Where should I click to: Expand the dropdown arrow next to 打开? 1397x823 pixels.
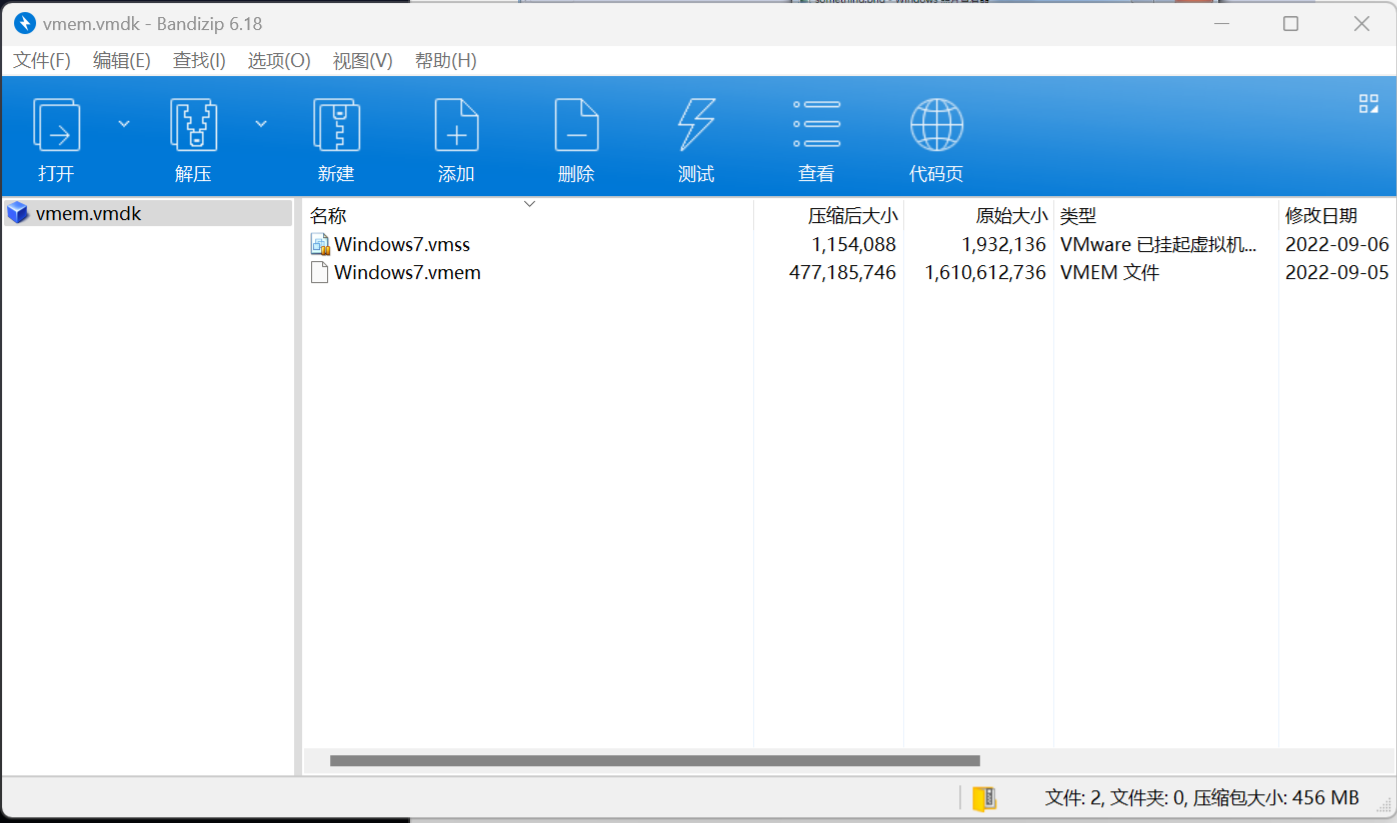[124, 124]
